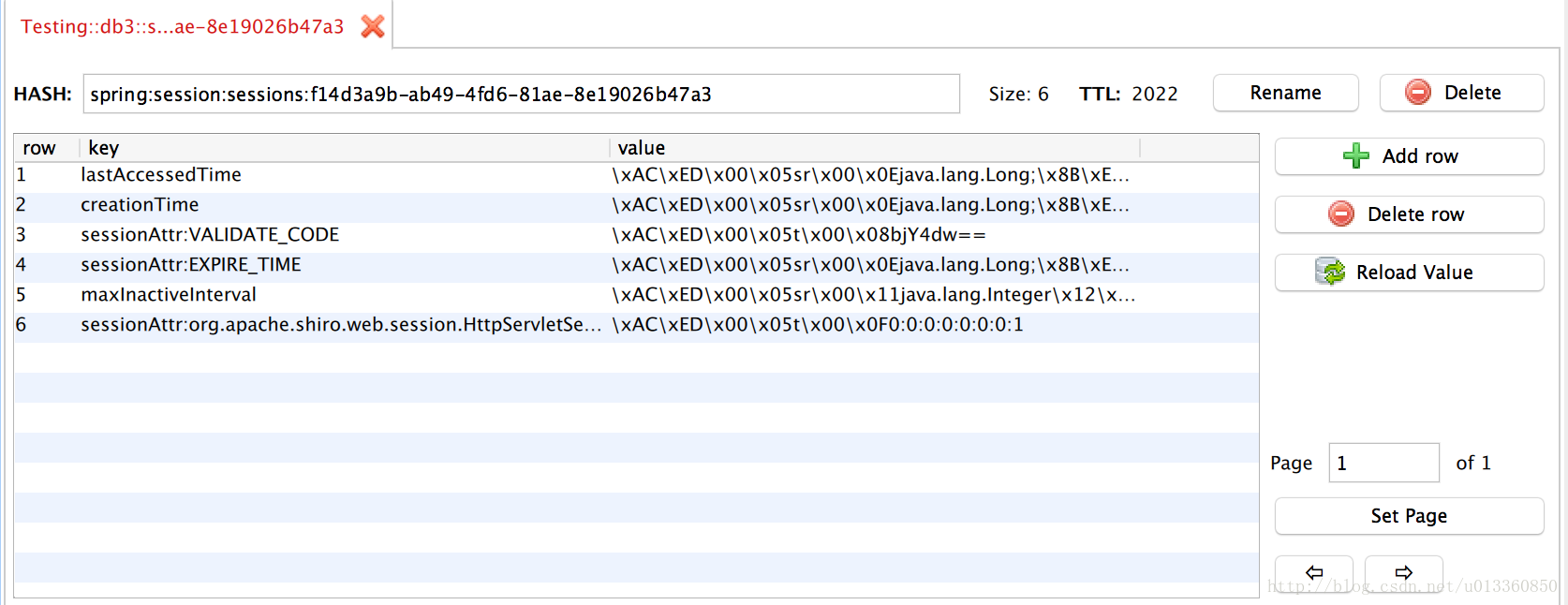Screen dimensions: 1568x605
Task: Click row number 4 cell
Action: pyautogui.click(x=46, y=264)
